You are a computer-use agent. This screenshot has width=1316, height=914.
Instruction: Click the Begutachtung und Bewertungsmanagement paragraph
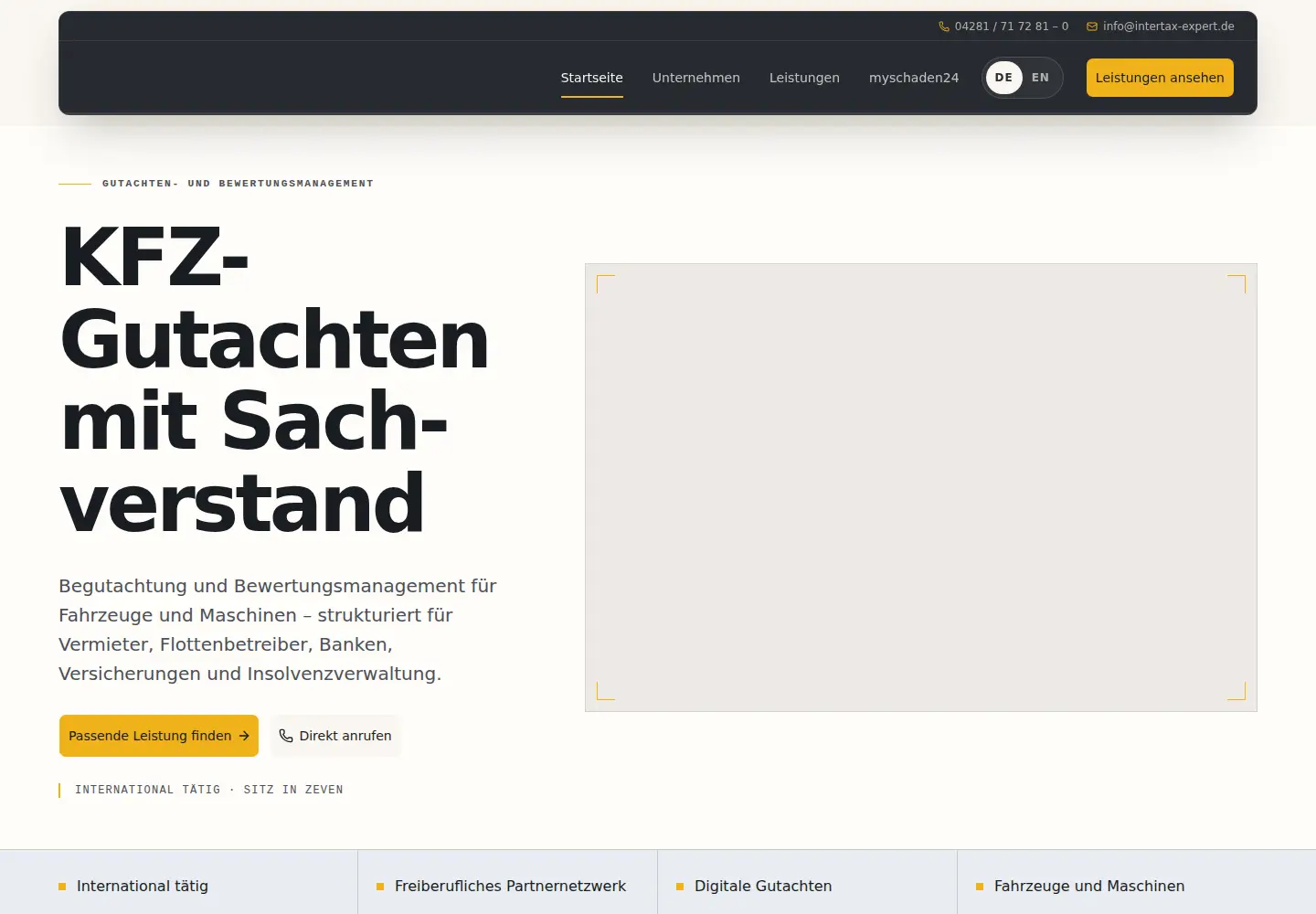point(279,630)
